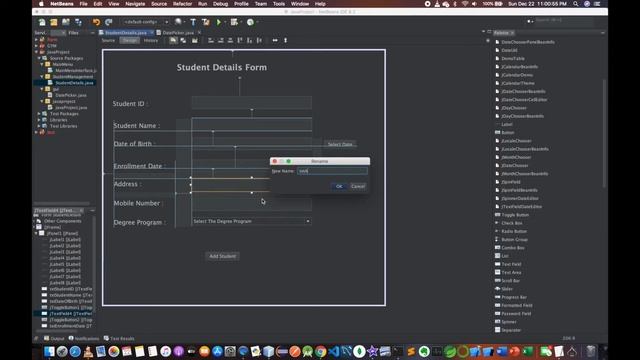Expand the Test Libraries node
Image resolution: width=640 pixels, height=360 pixels.
click(39, 126)
